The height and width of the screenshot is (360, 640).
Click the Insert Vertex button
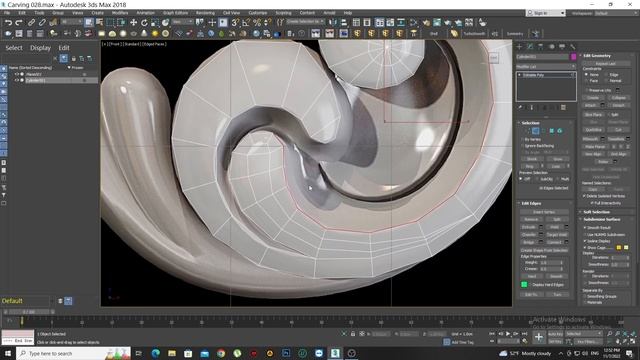pyautogui.click(x=544, y=212)
